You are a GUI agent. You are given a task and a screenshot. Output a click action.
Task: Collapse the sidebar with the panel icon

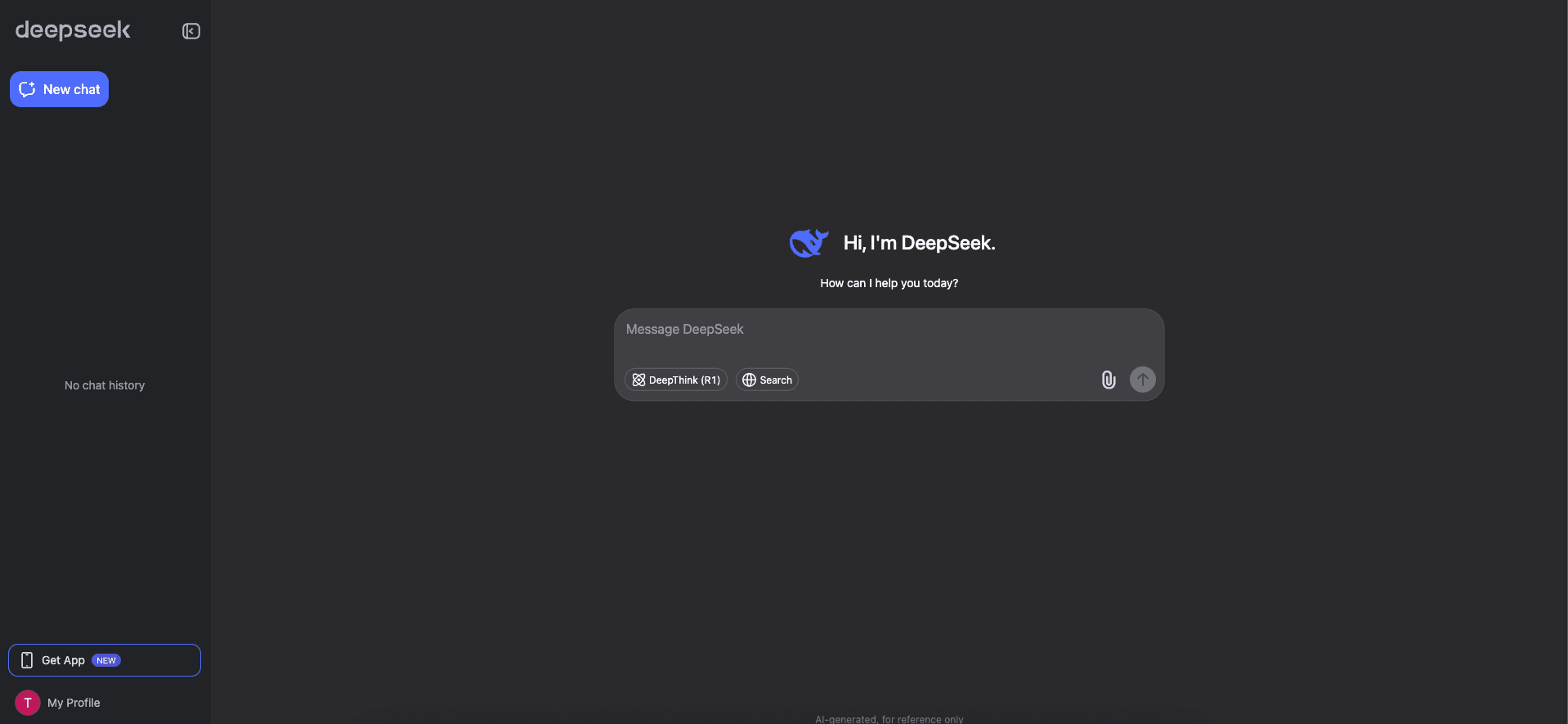(x=190, y=31)
